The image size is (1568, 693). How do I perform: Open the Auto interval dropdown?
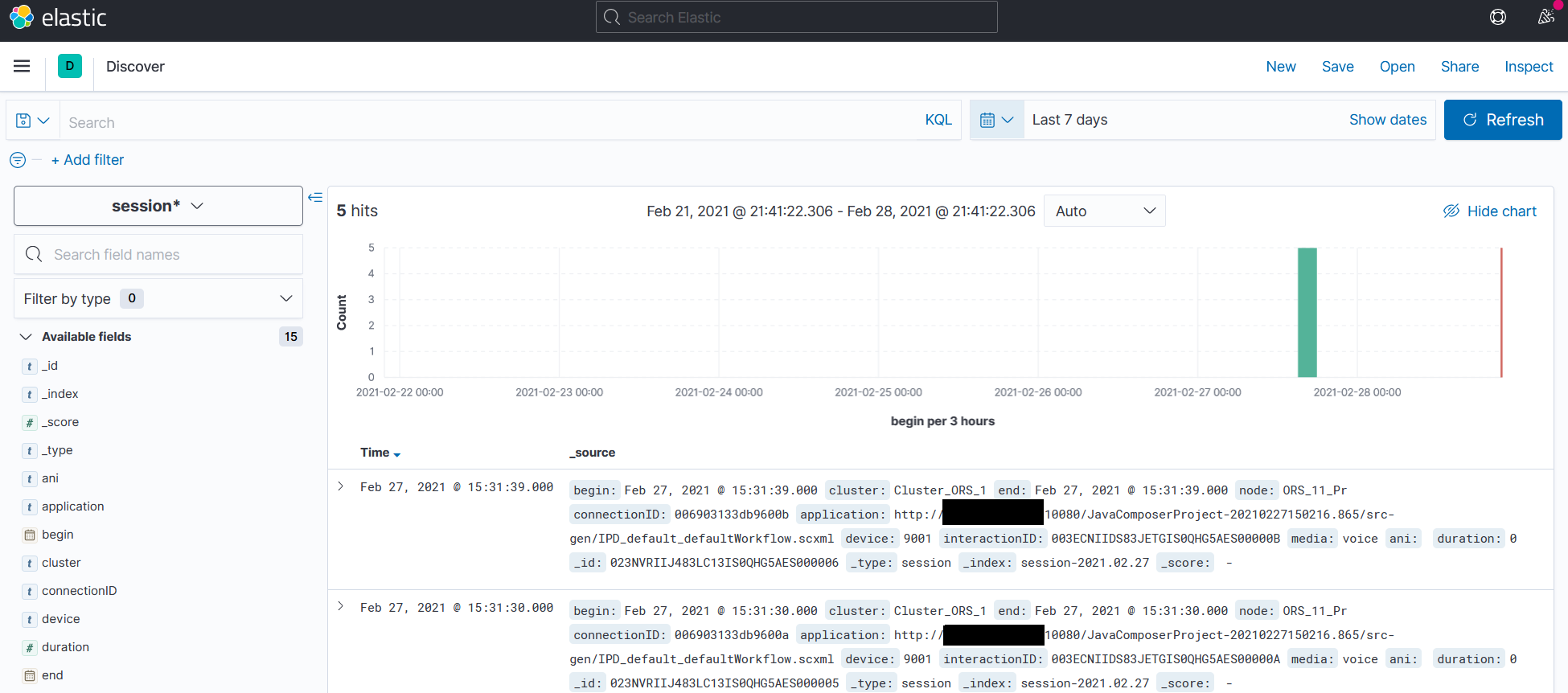[1104, 211]
